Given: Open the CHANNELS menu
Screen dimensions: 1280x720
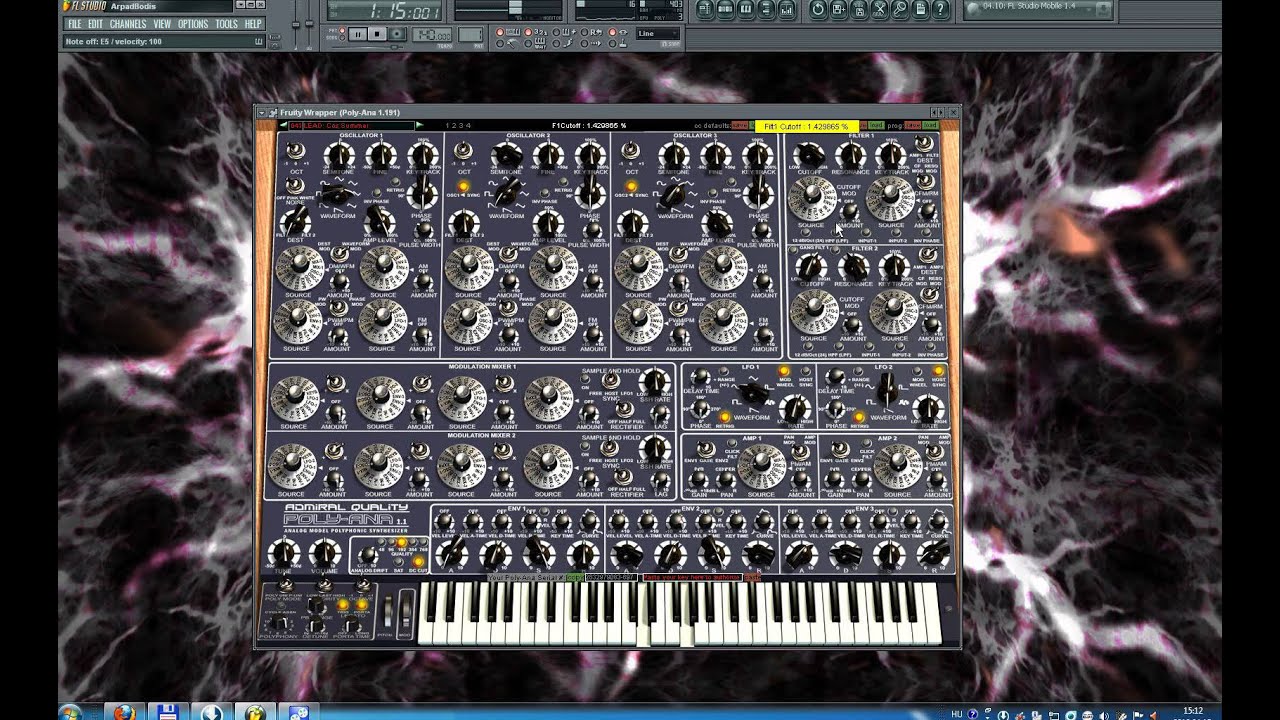Looking at the screenshot, I should pyautogui.click(x=128, y=24).
